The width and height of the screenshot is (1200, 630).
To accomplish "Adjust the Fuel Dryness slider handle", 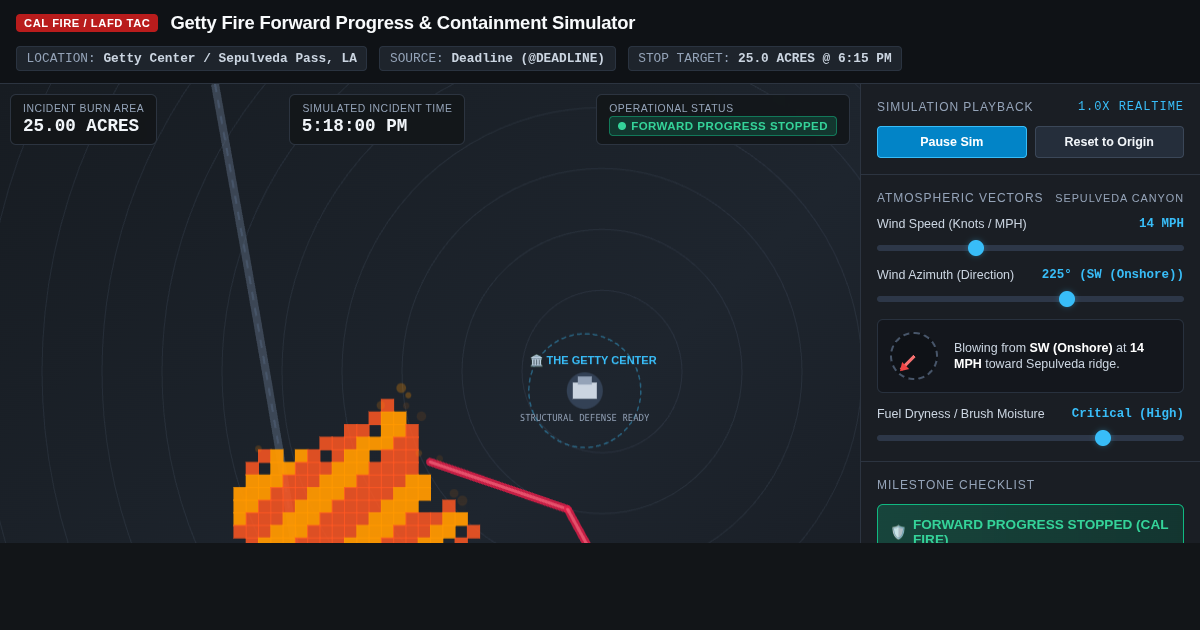I will (x=1103, y=438).
